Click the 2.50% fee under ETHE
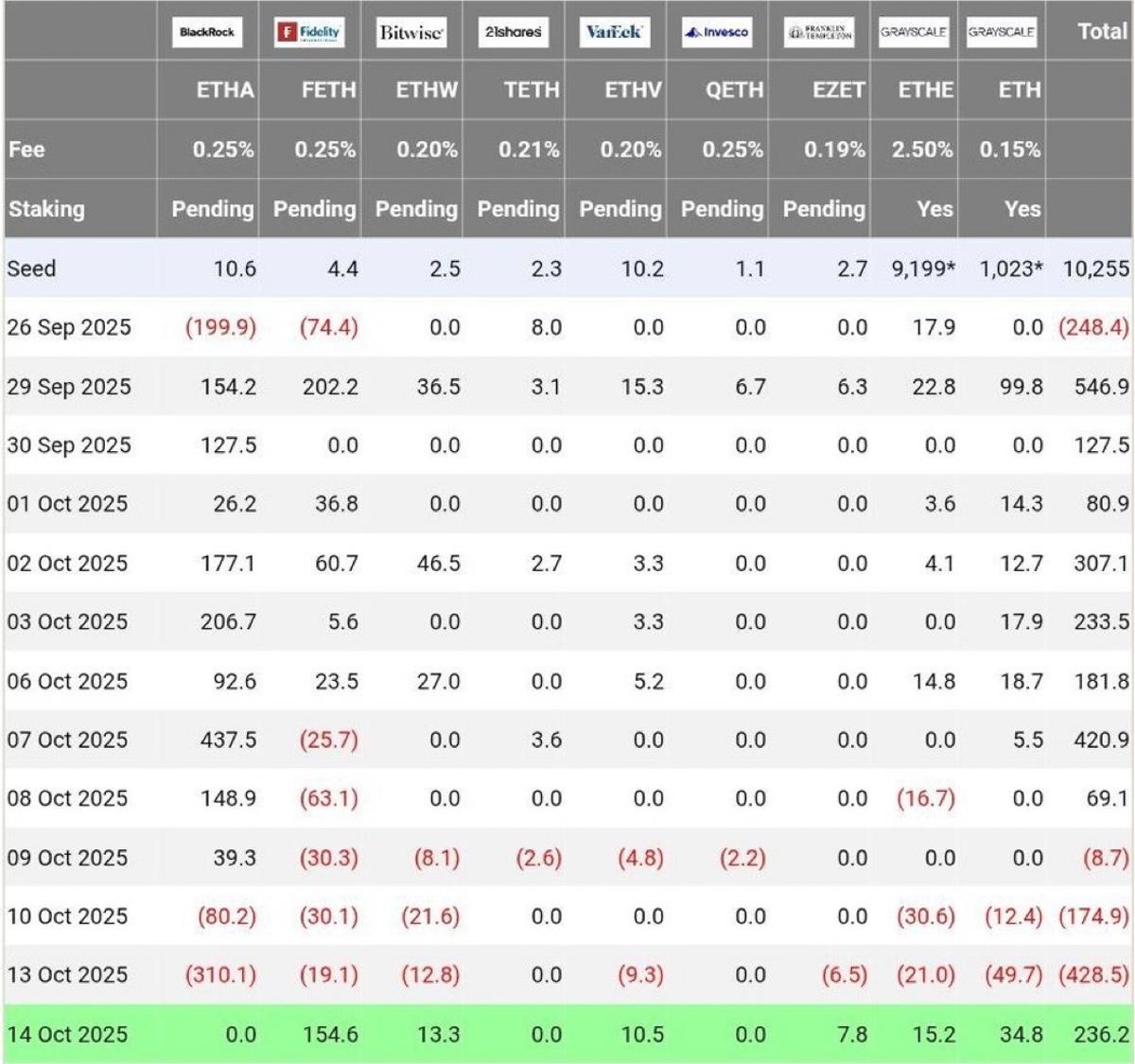The height and width of the screenshot is (1064, 1135). (922, 149)
